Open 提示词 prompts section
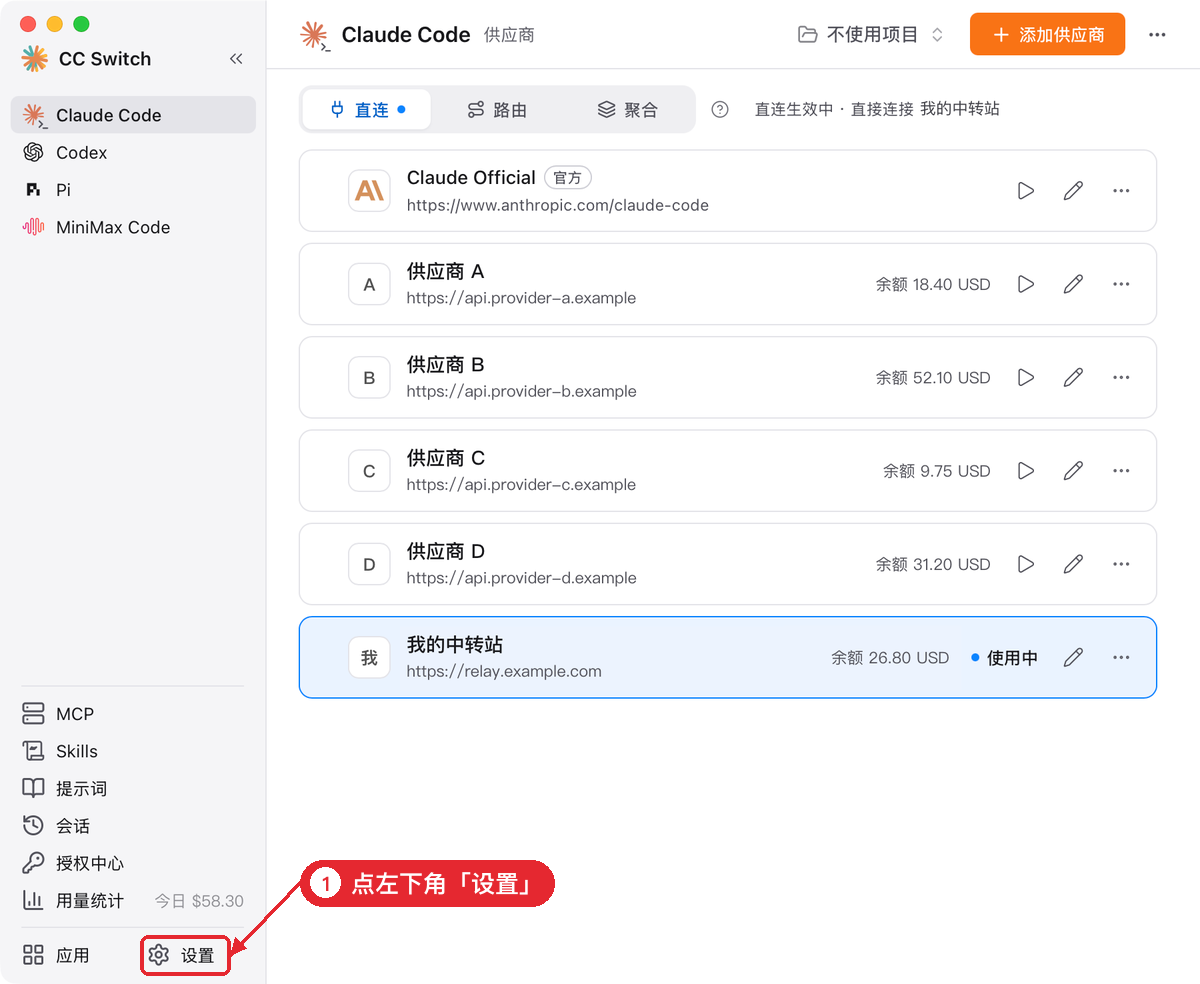Image resolution: width=1200 pixels, height=984 pixels. (133, 788)
